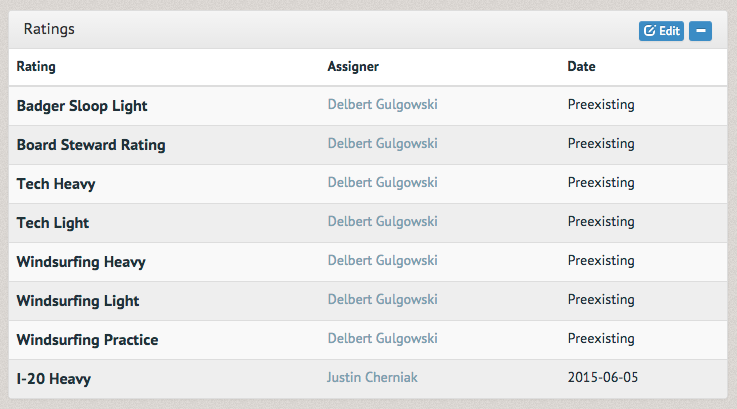Open Delbert Gulgowski link in Windsurfing Light row

click(x=382, y=299)
